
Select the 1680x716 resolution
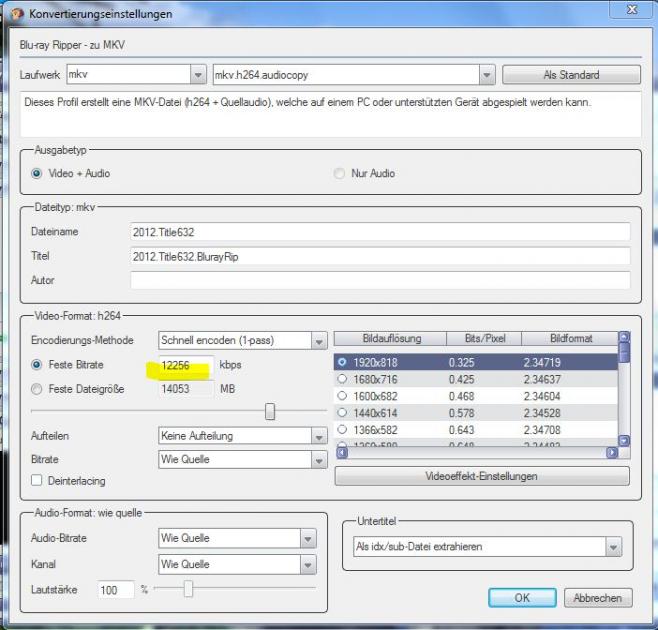342,379
